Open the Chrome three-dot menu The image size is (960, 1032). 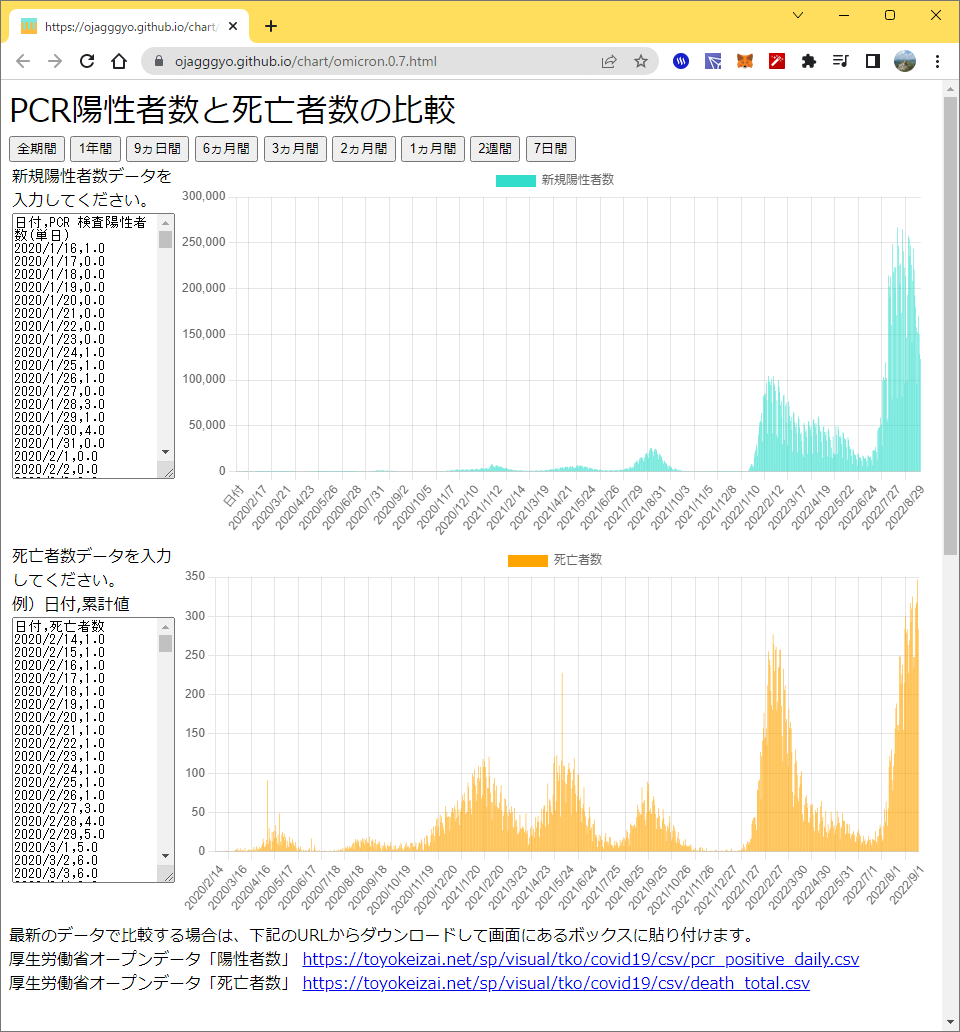coord(937,61)
